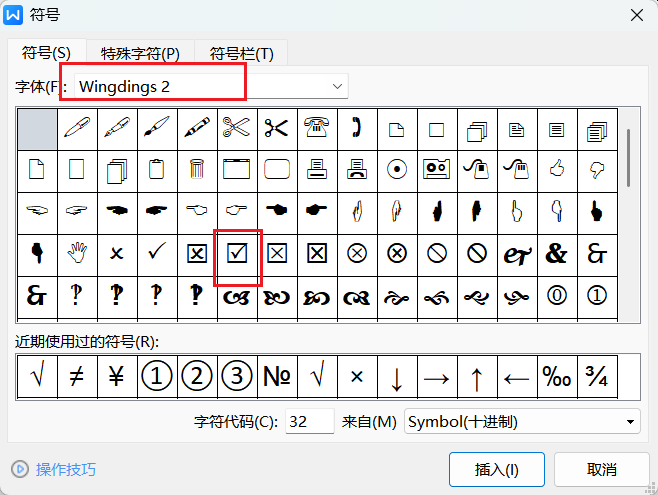Choose the numero sign in recent symbols

277,378
